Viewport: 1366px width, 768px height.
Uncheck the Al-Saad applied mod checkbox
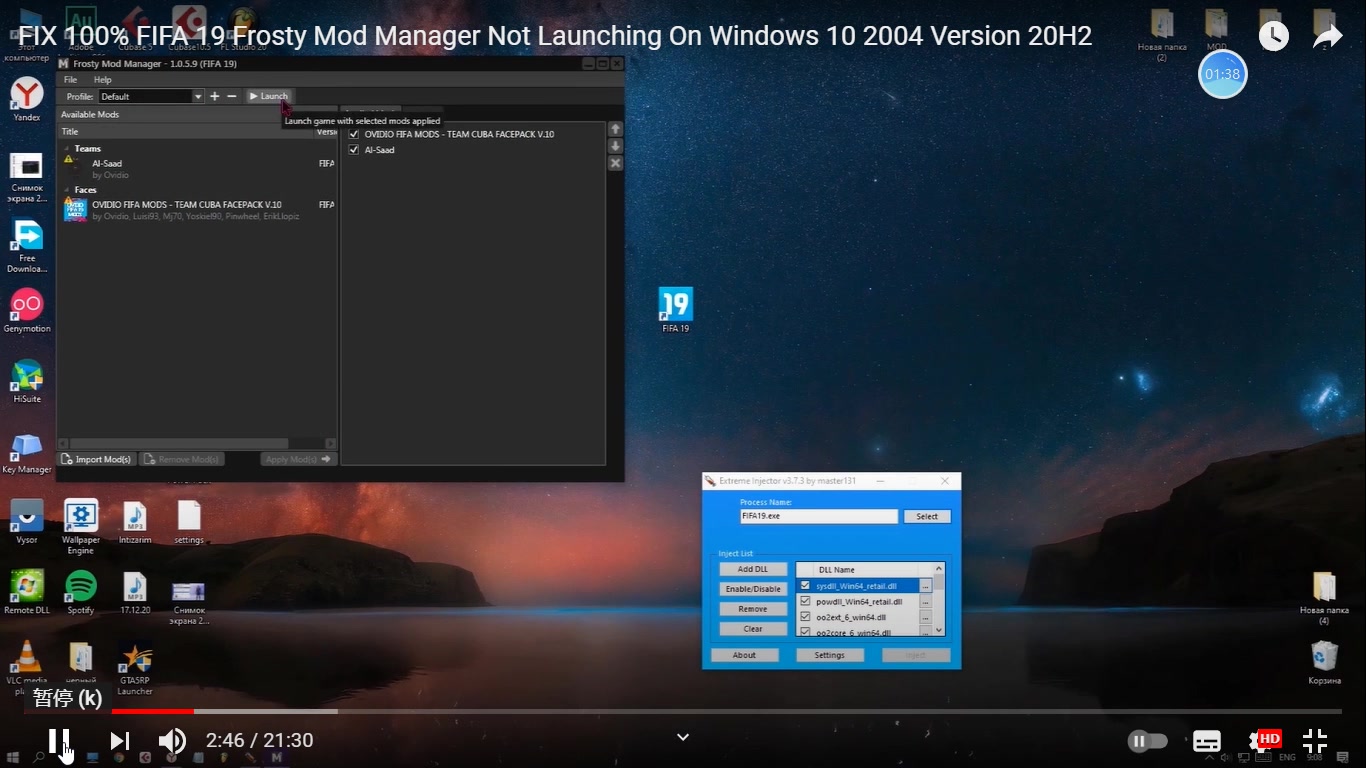click(353, 150)
